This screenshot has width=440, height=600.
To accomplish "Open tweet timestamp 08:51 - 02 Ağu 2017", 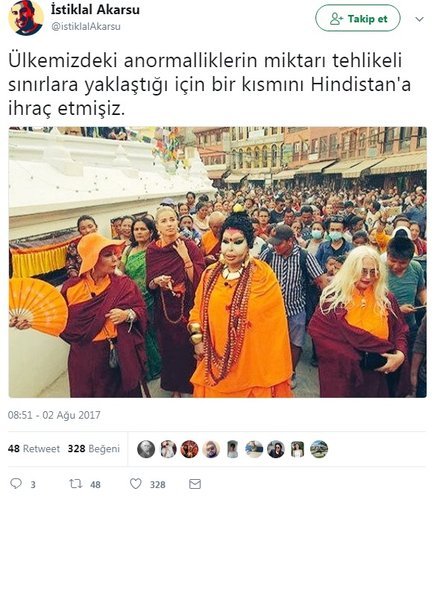I will tap(54, 415).
